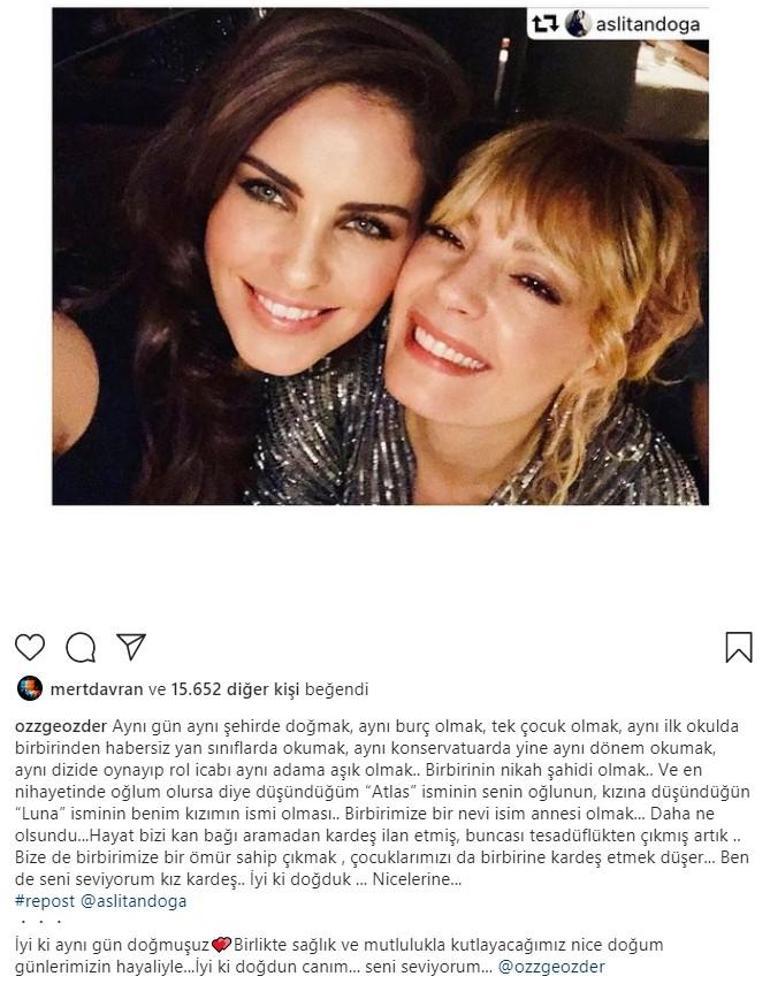Click the repost arrows icon on photo
This screenshot has width=770, height=984.
[545, 24]
